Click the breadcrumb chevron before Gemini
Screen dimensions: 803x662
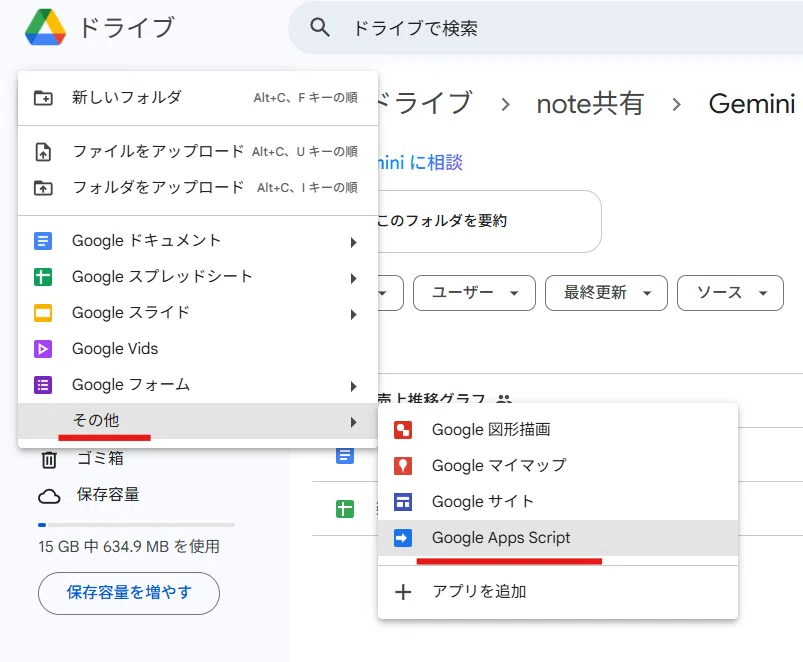tap(677, 104)
